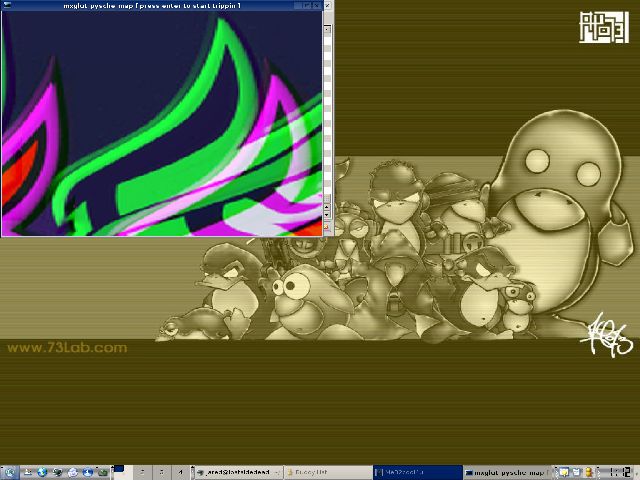
Task: Switch to virtual desktop 4 in pager
Action: (x=180, y=472)
